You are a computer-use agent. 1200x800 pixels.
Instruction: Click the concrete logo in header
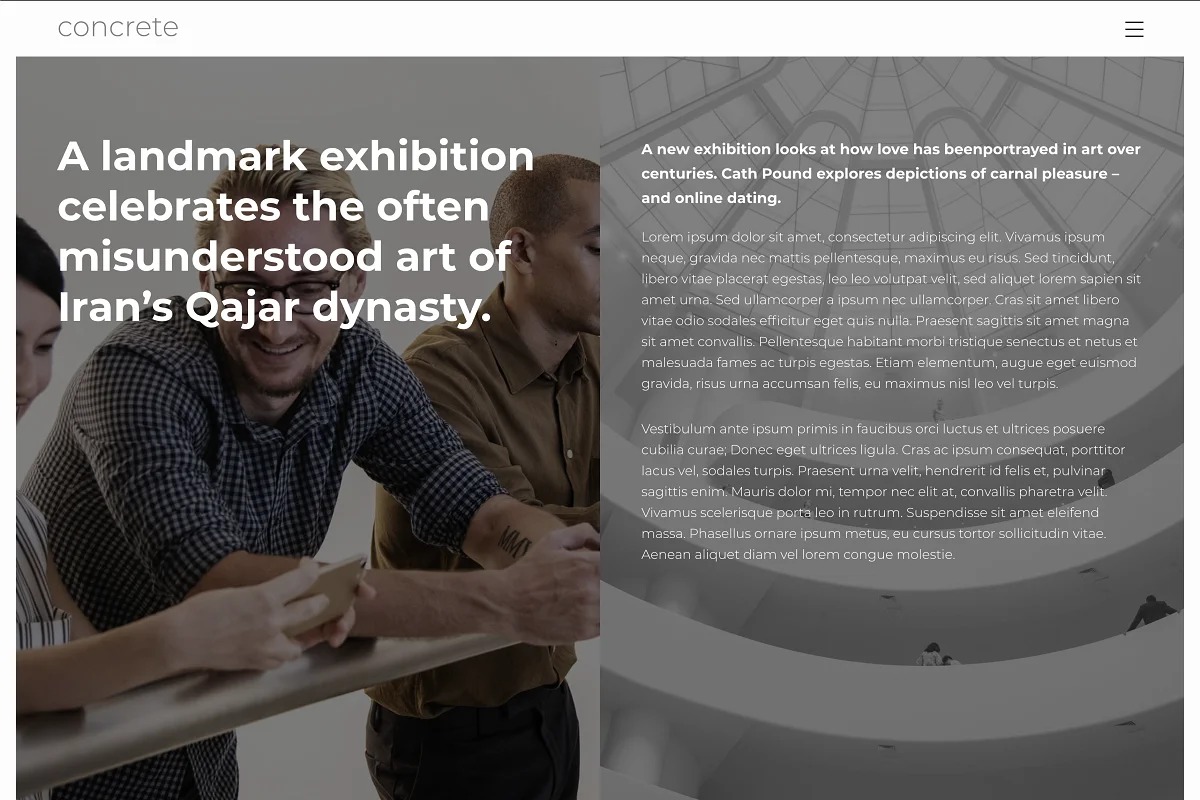coord(118,27)
